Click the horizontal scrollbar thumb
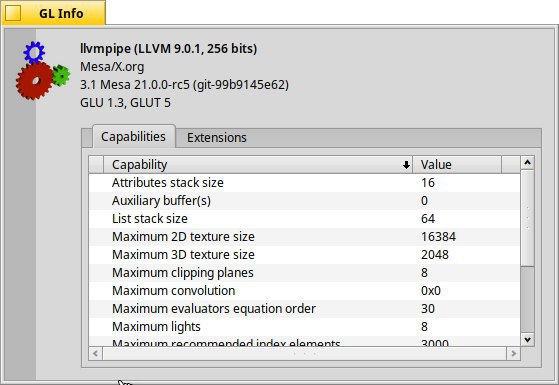The width and height of the screenshot is (559, 385). (304, 354)
